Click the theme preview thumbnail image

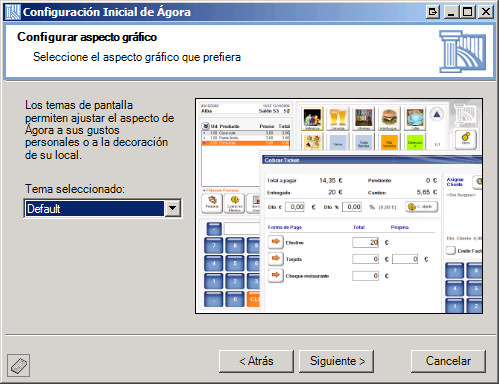point(339,206)
